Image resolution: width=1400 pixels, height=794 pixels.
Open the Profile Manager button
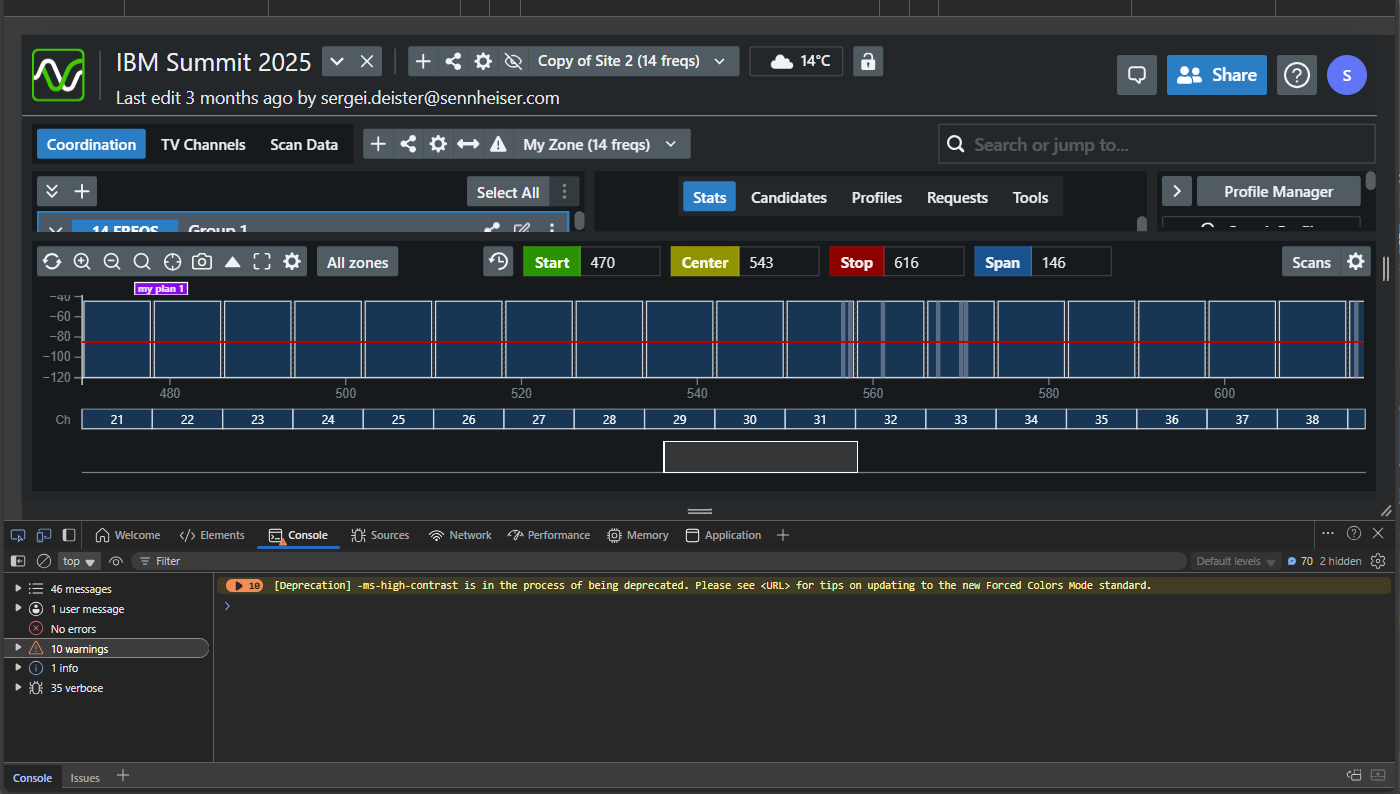(1279, 191)
